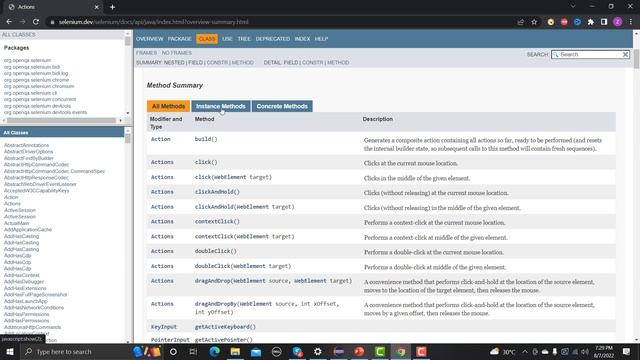640x360 pixels.
Task: Open the Mail app on taskbar
Action: (x=256, y=351)
